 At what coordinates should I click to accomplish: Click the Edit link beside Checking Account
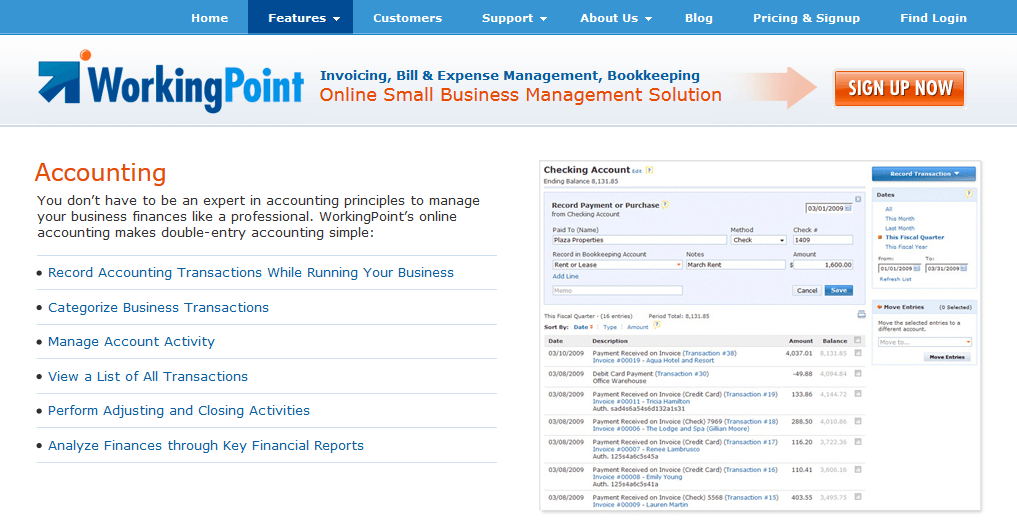(637, 171)
